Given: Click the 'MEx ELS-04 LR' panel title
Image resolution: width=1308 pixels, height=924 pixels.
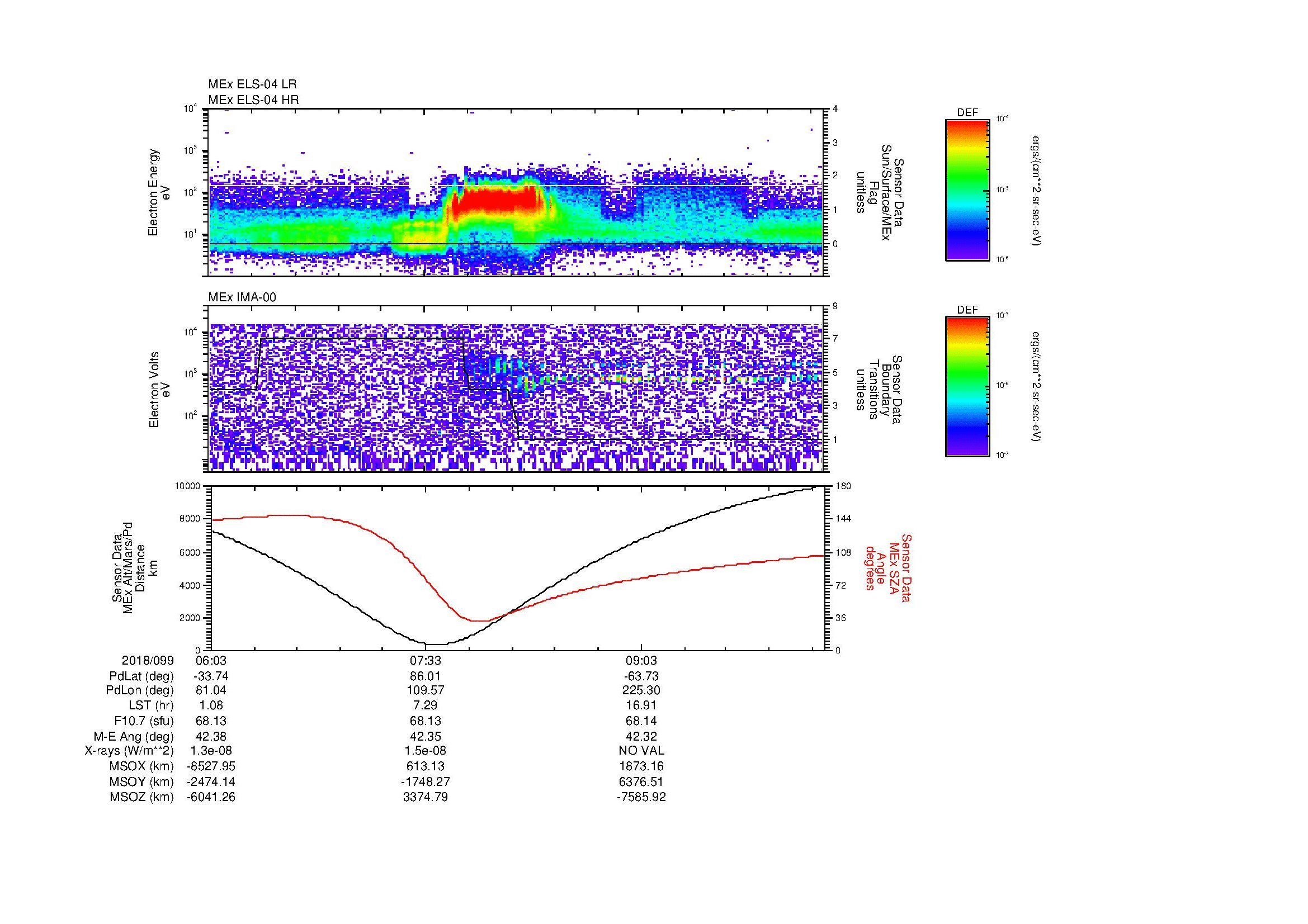Looking at the screenshot, I should coord(252,84).
